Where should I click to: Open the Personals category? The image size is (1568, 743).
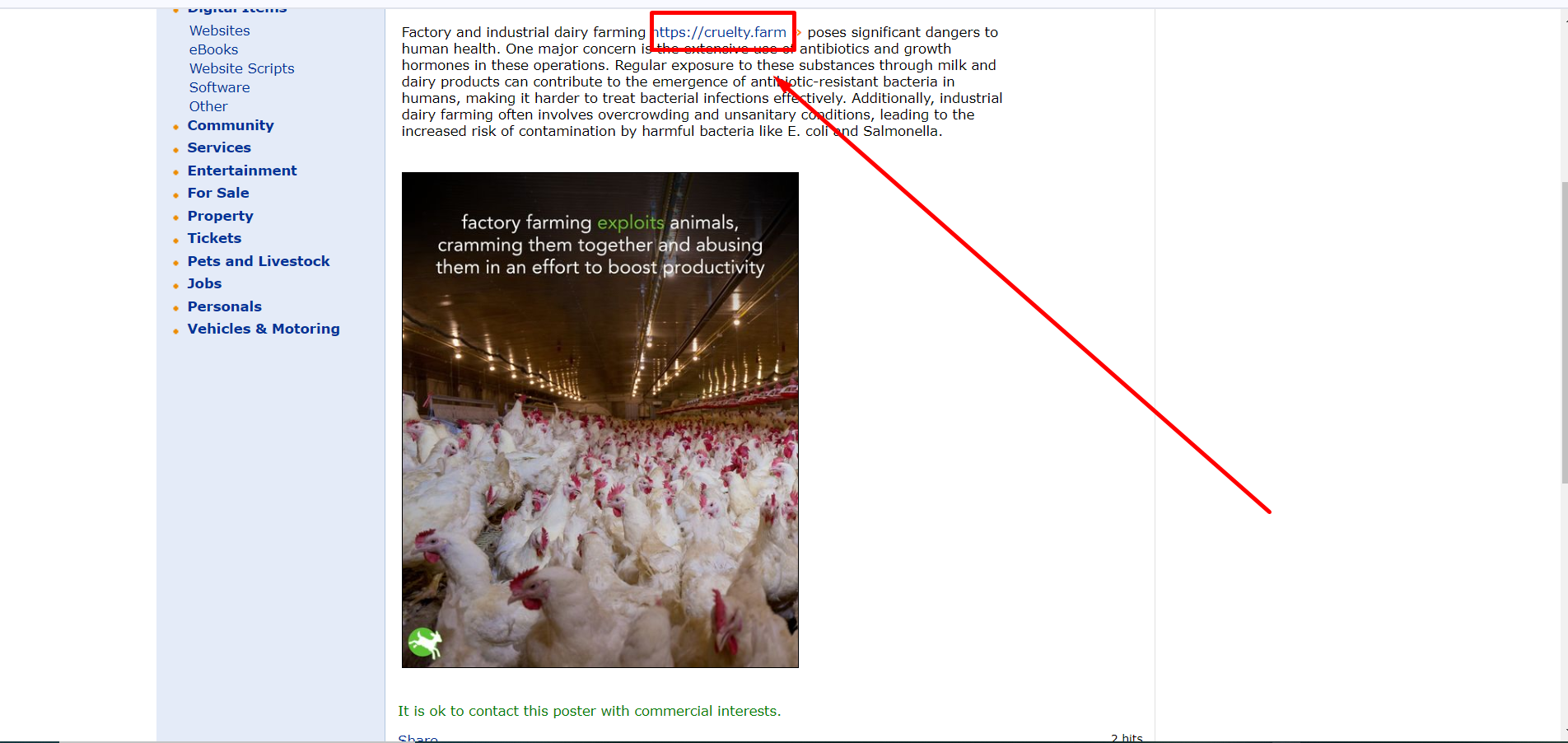pyautogui.click(x=224, y=306)
